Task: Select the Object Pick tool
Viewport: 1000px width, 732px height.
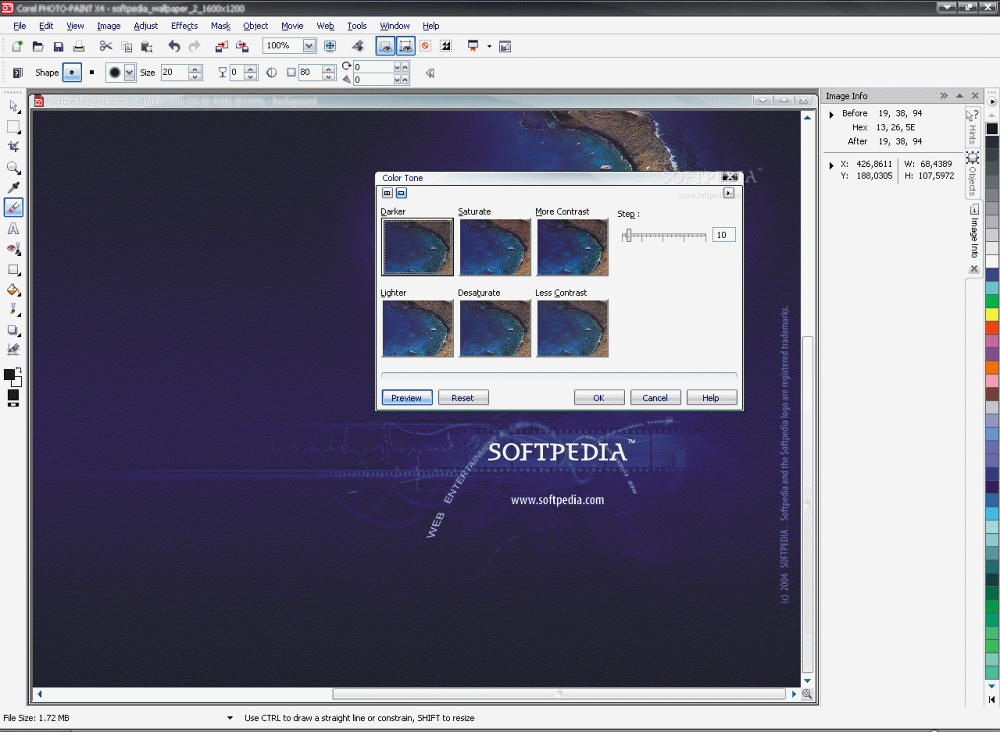Action: click(x=13, y=106)
